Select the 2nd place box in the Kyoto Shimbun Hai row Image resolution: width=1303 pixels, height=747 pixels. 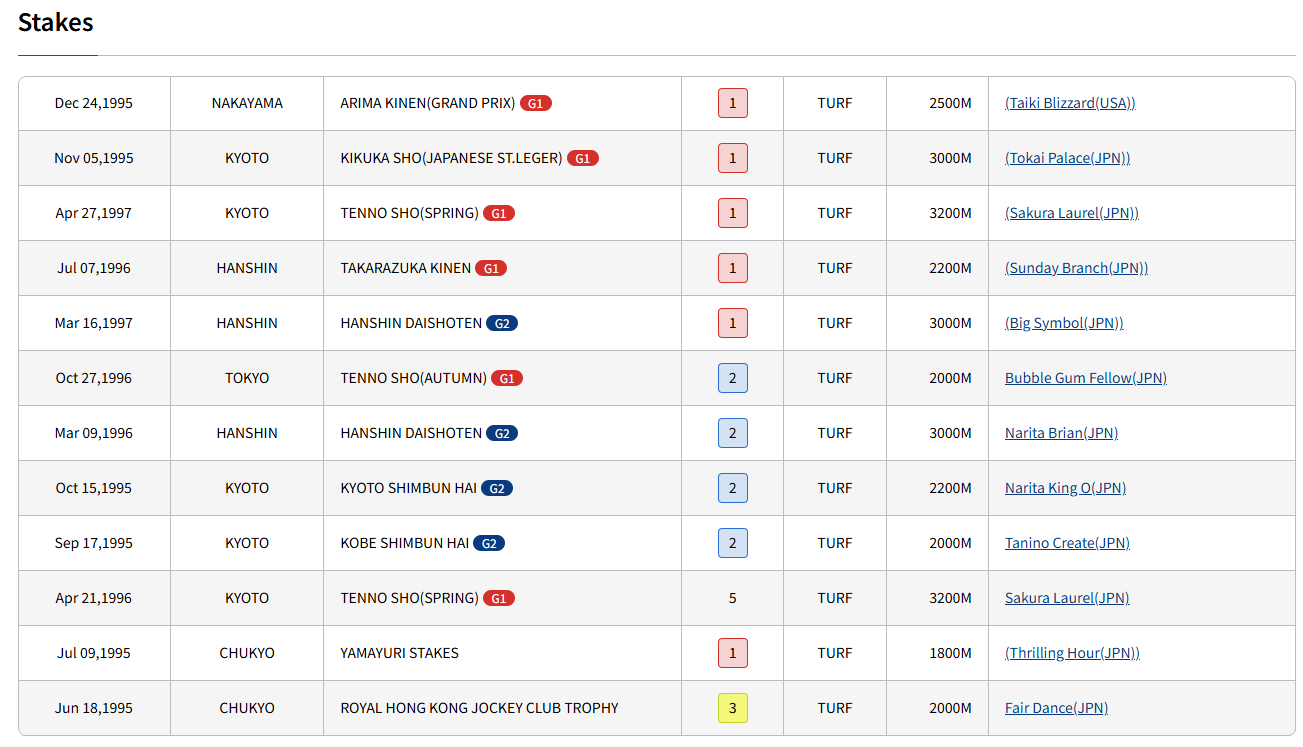click(x=733, y=488)
